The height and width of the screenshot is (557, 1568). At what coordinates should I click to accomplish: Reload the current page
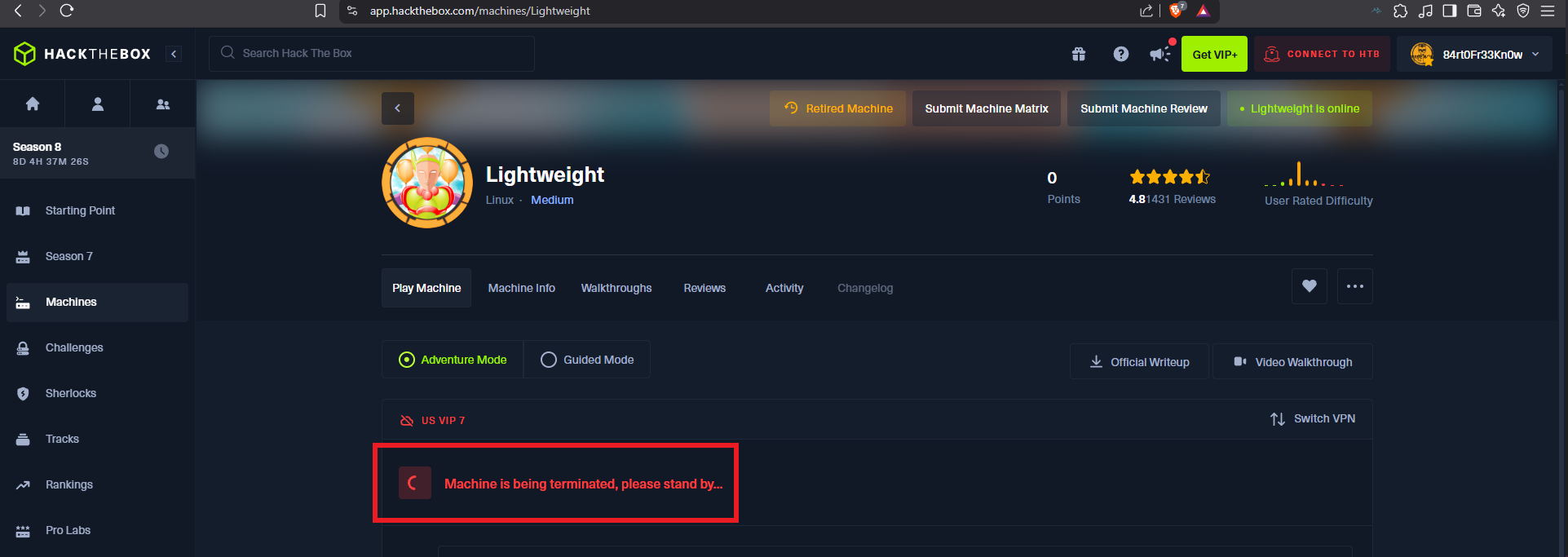coord(67,11)
